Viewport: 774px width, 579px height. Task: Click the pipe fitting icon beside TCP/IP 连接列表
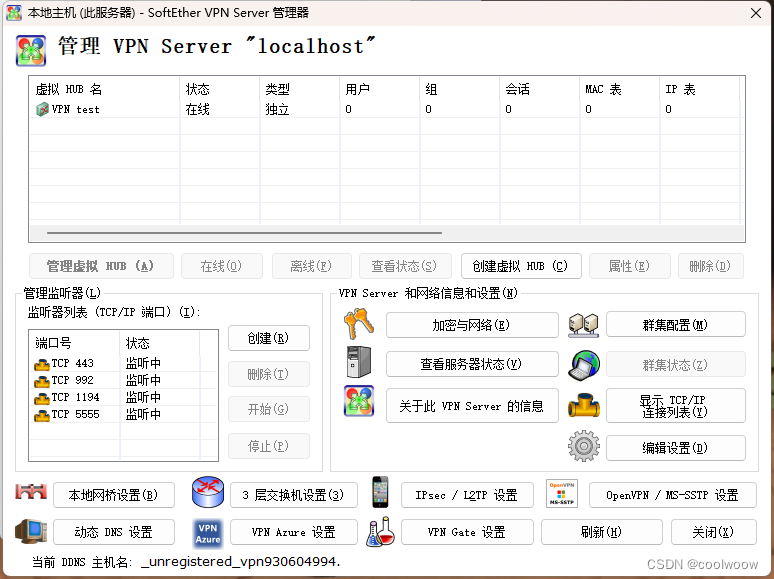(x=583, y=405)
